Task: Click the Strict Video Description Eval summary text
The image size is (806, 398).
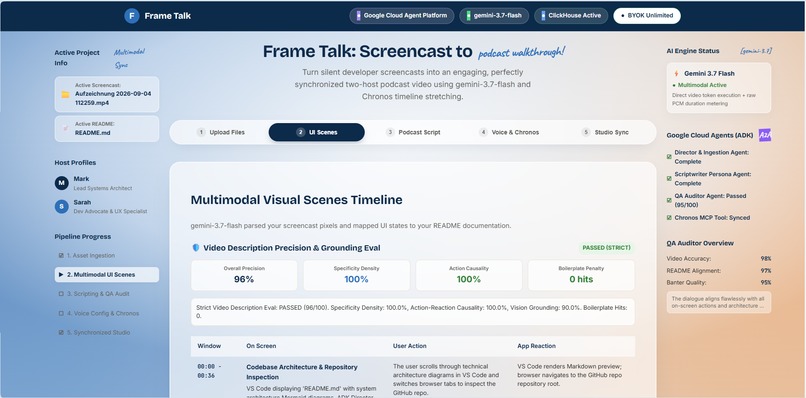Action: [412, 312]
